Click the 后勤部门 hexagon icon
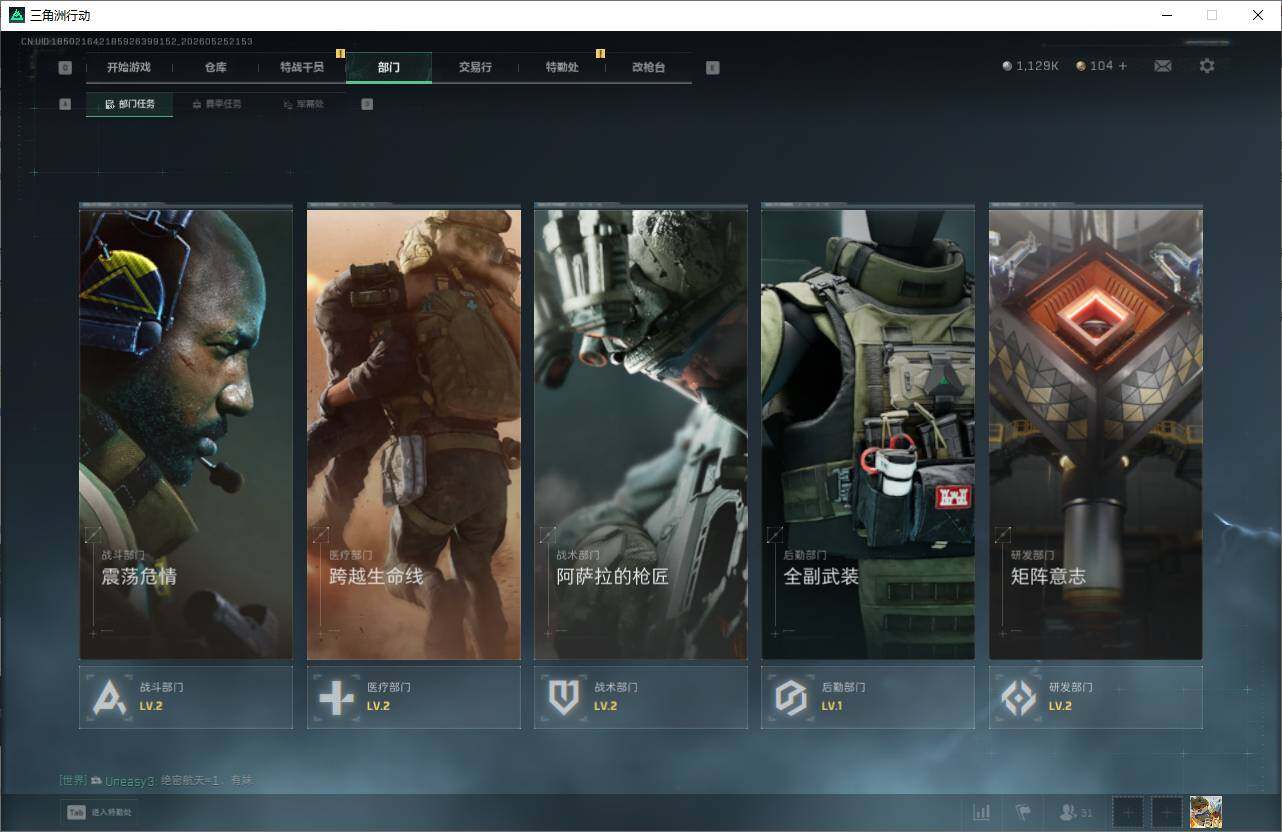The image size is (1282, 832). (791, 697)
